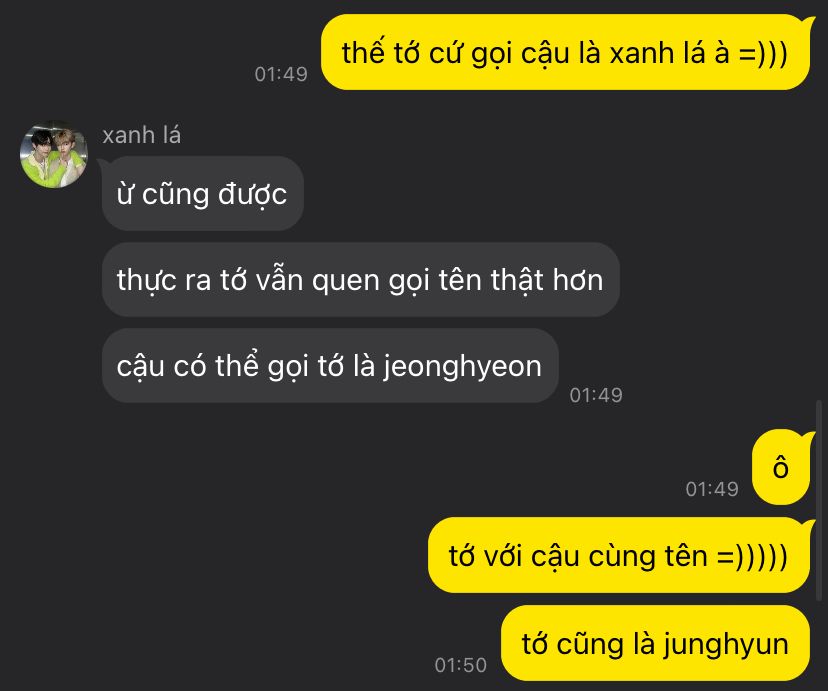Select the 'tớ cũng là junghyun' message

[655, 643]
